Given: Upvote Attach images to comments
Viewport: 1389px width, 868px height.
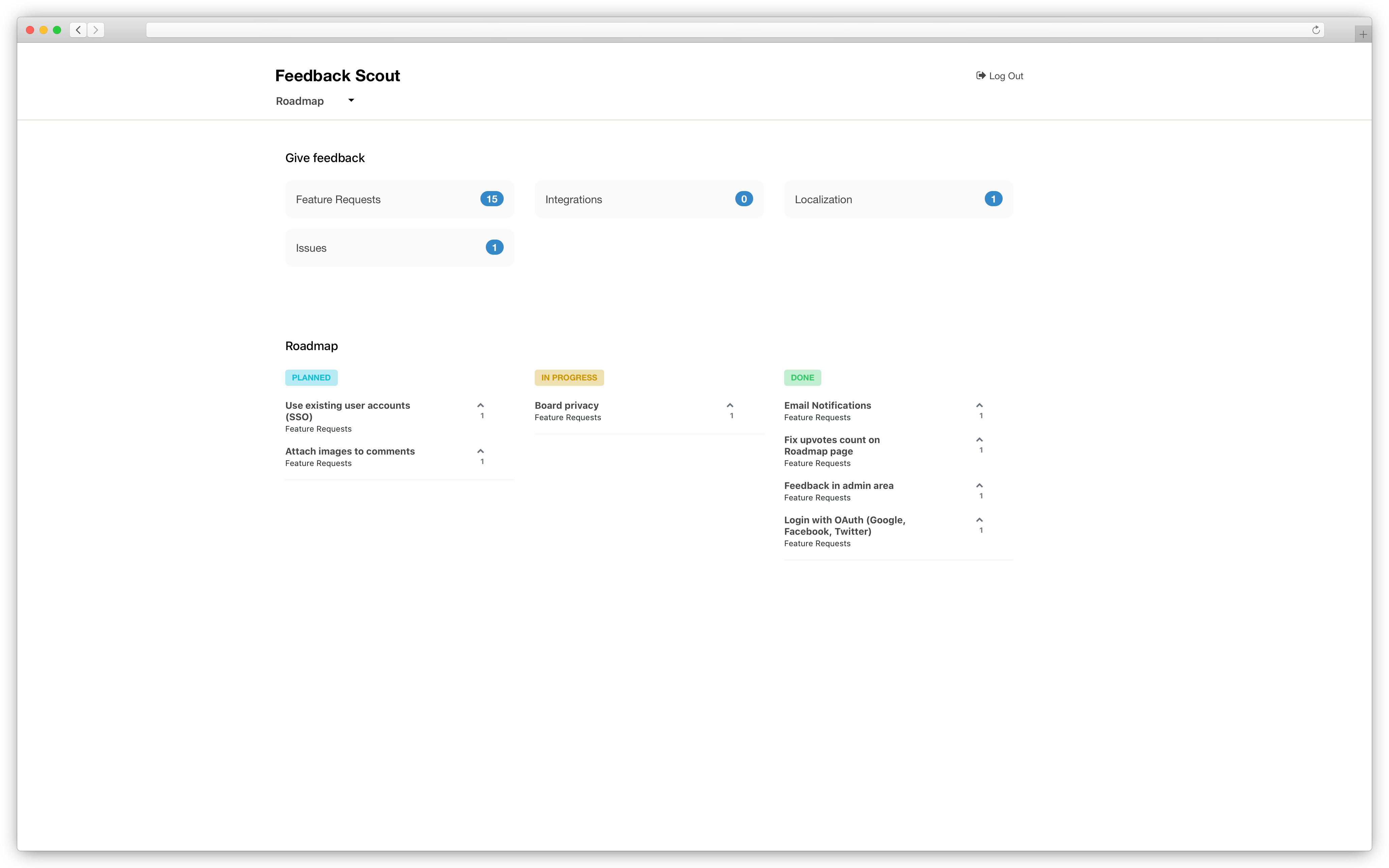Looking at the screenshot, I should pos(481,451).
